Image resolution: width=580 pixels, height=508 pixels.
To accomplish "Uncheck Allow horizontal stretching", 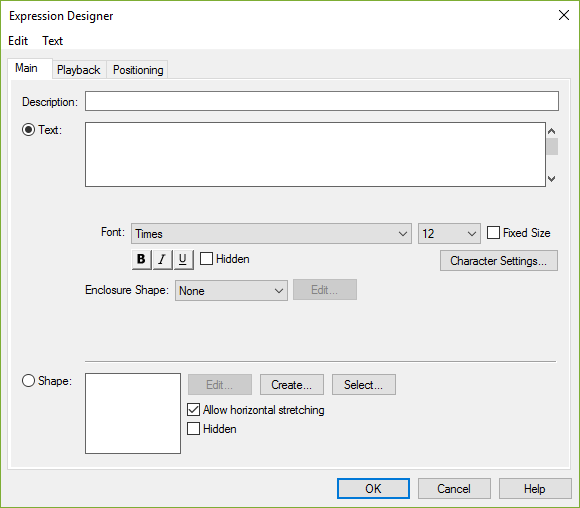I will pos(193,410).
